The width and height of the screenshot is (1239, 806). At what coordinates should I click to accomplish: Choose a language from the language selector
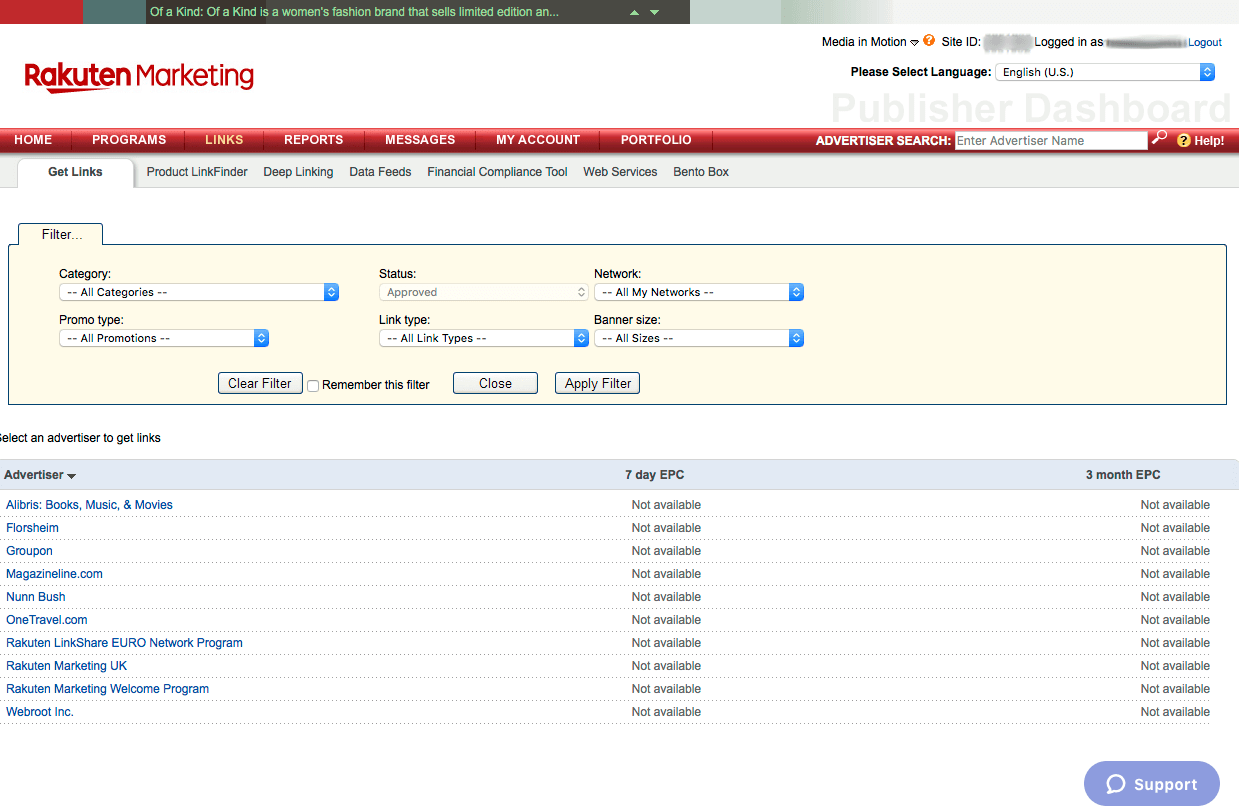click(x=1105, y=72)
